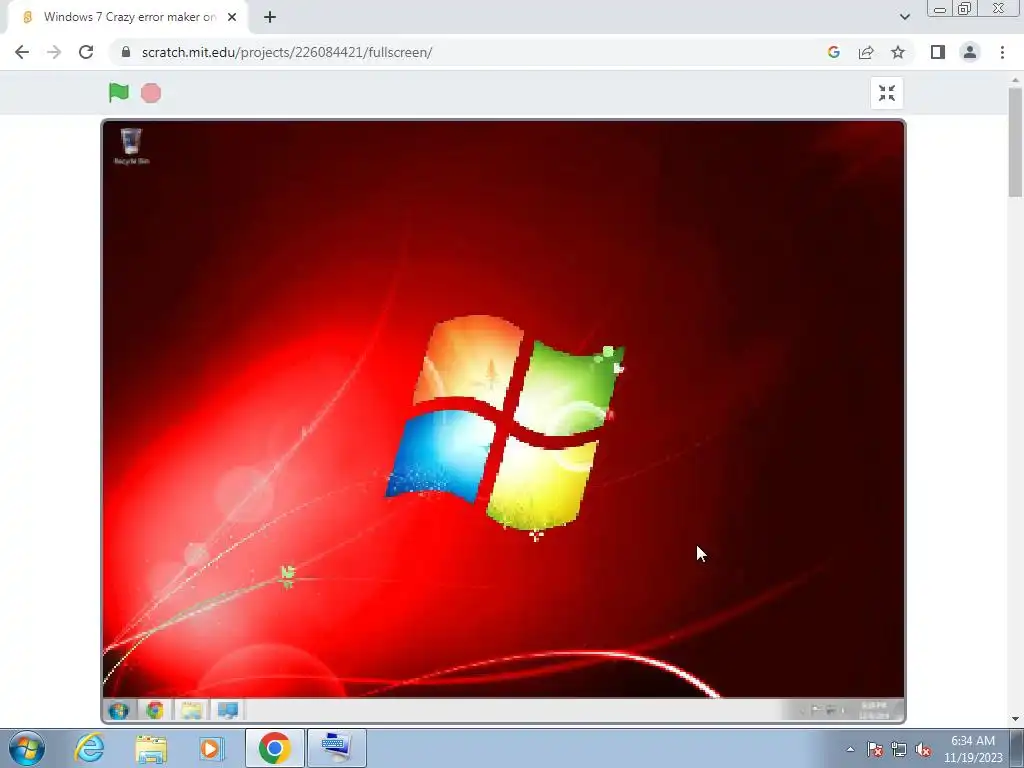Image resolution: width=1024 pixels, height=768 pixels.
Task: Open a new browser tab
Action: [270, 17]
